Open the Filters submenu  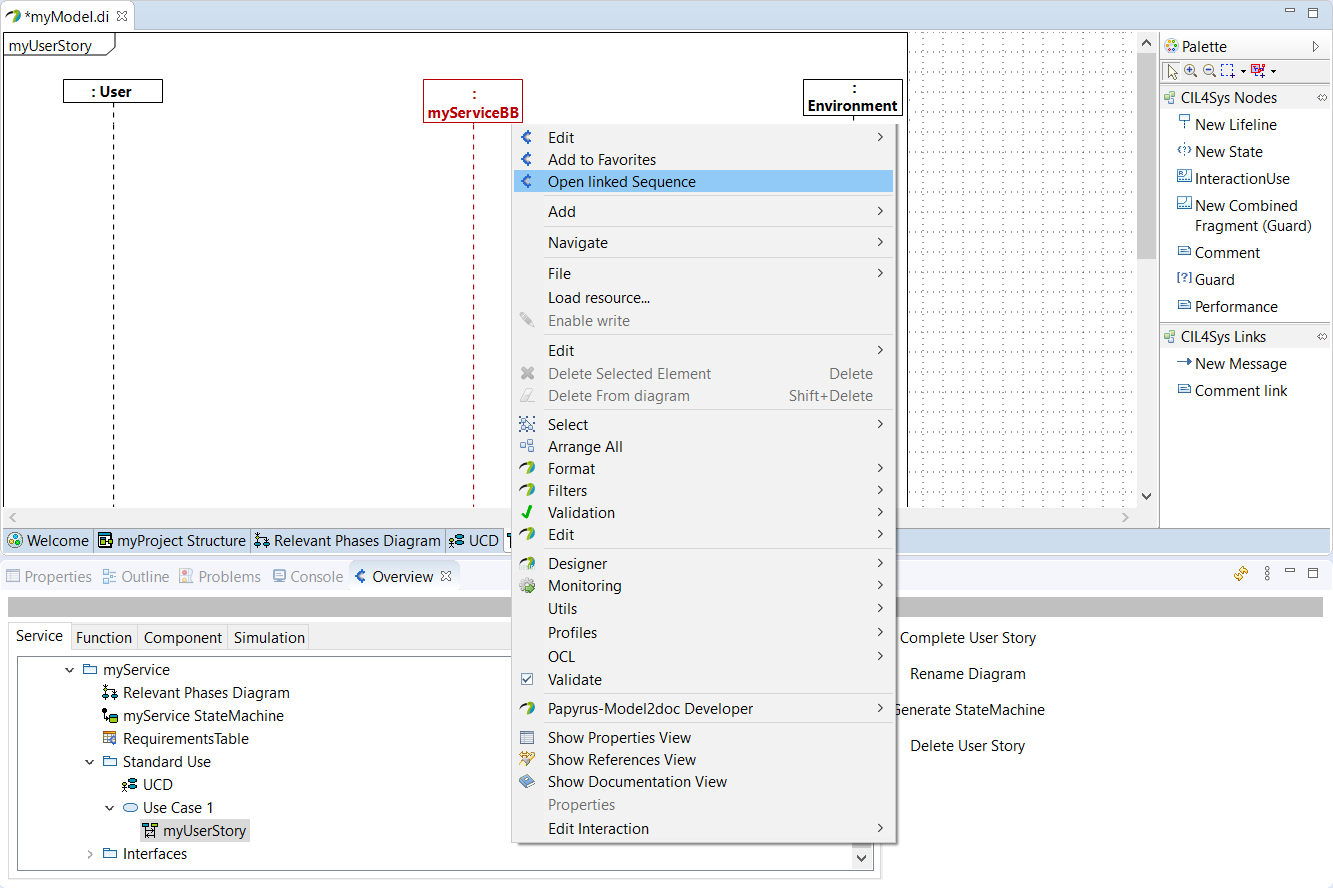pos(703,491)
